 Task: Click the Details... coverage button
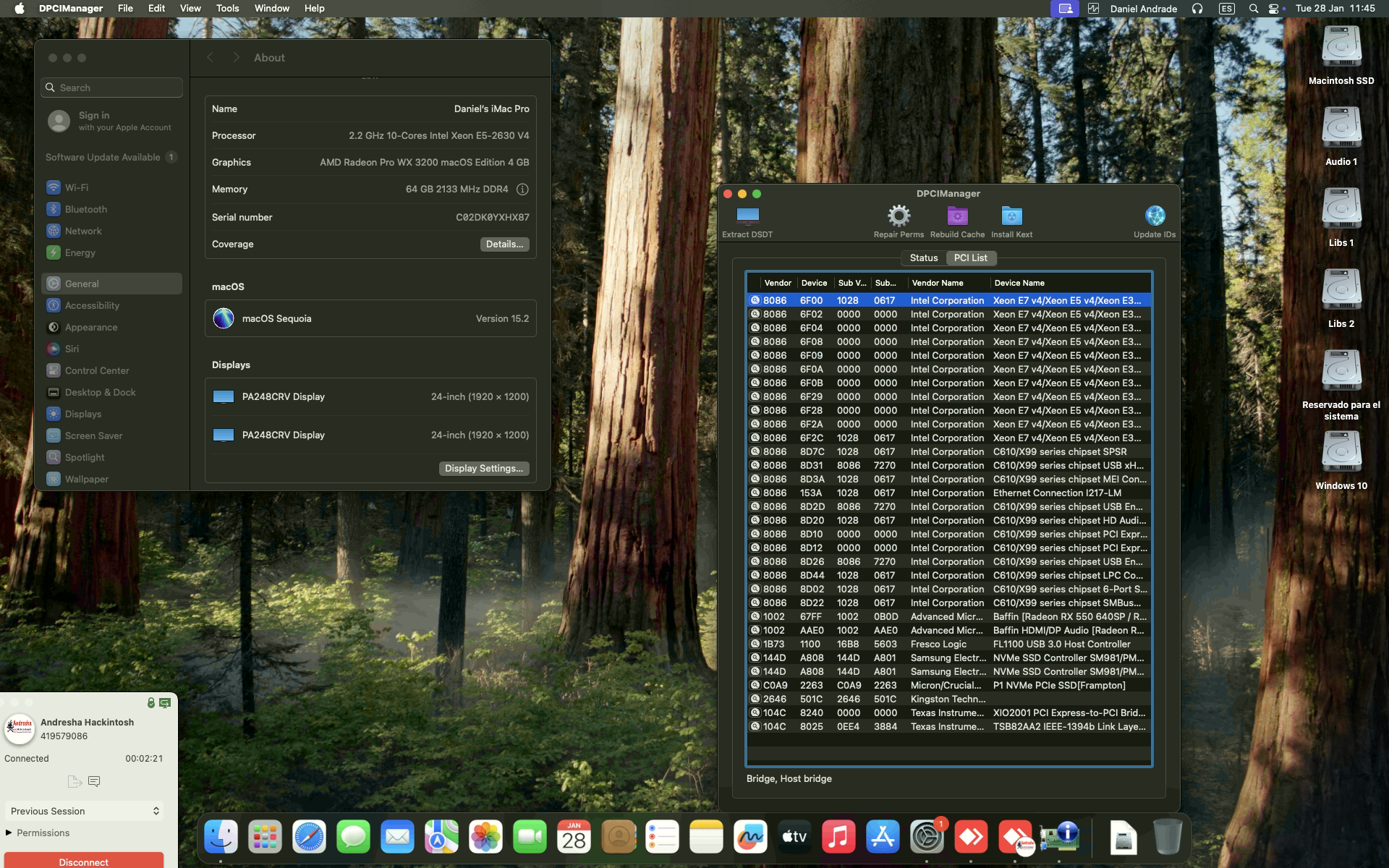pos(504,244)
